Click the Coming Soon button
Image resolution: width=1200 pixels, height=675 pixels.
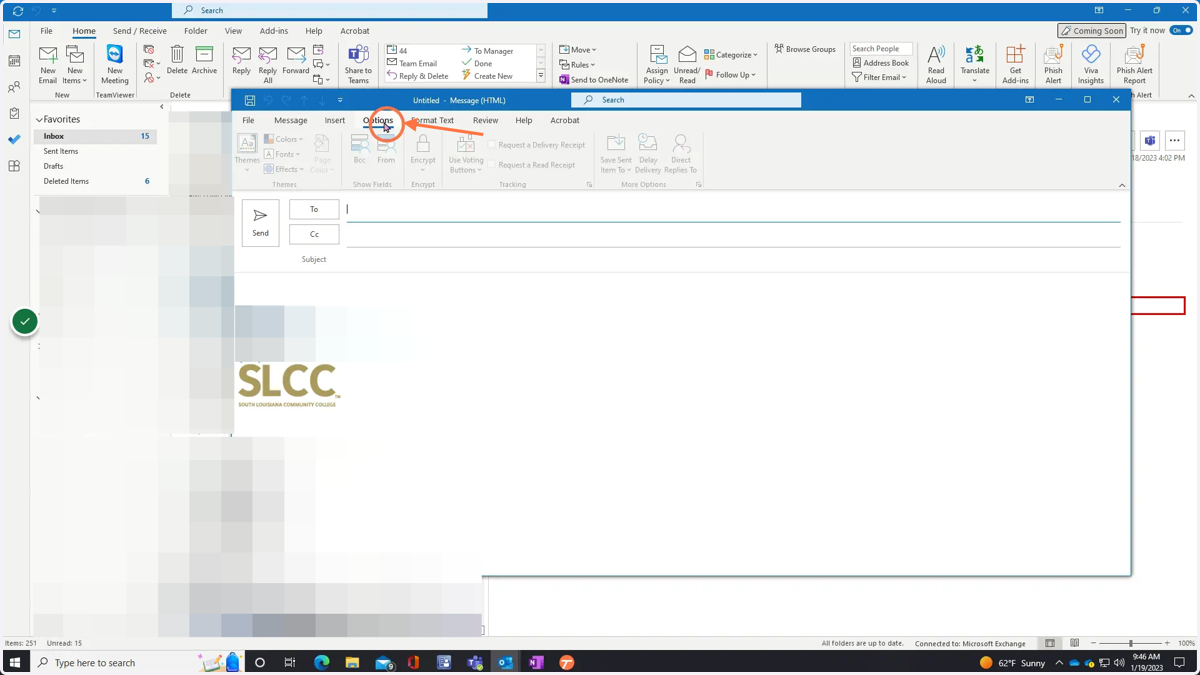click(x=1092, y=31)
